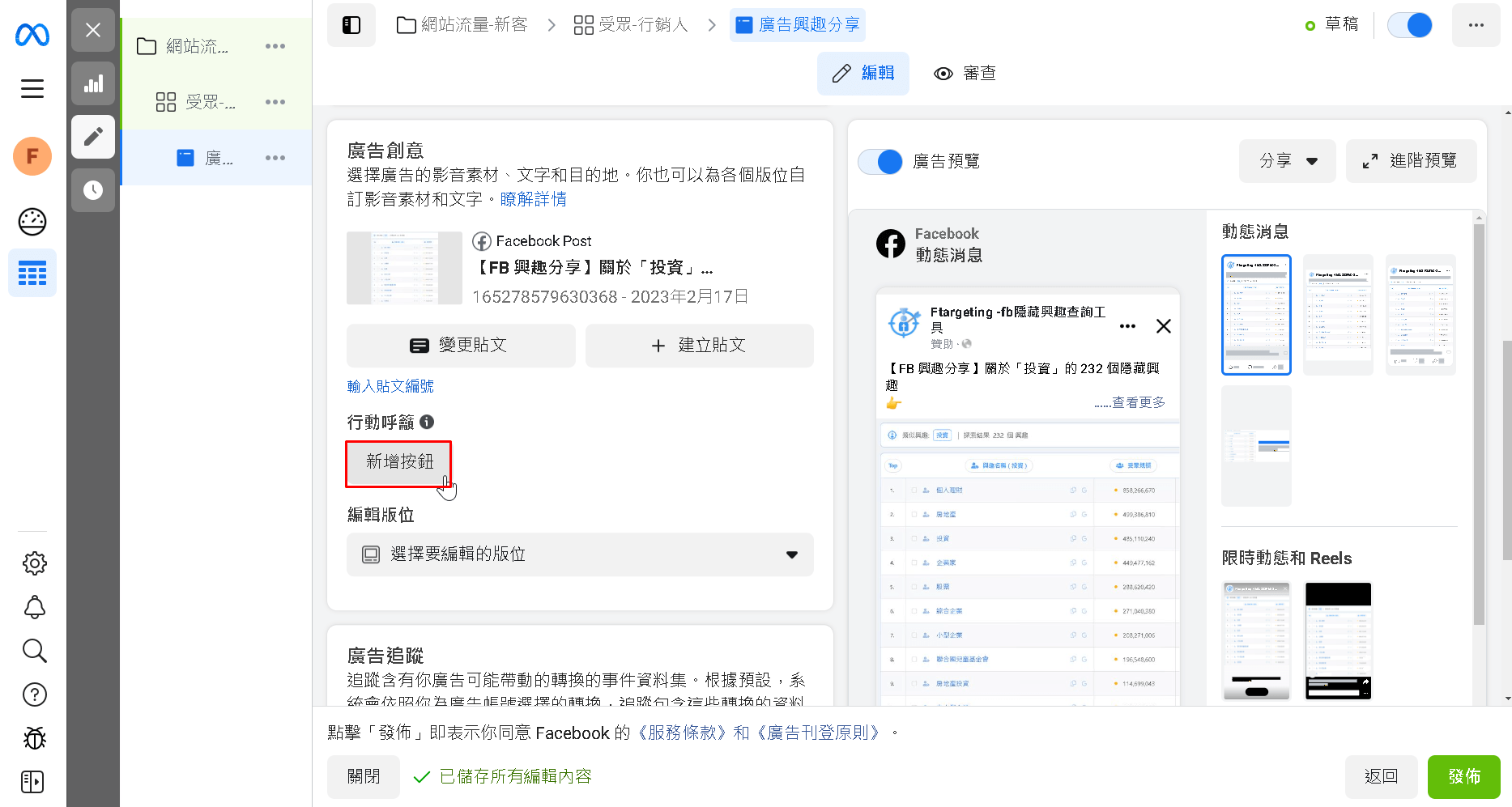Click the Facebook Post image thumbnail
This screenshot has width=1512, height=807.
pyautogui.click(x=404, y=268)
